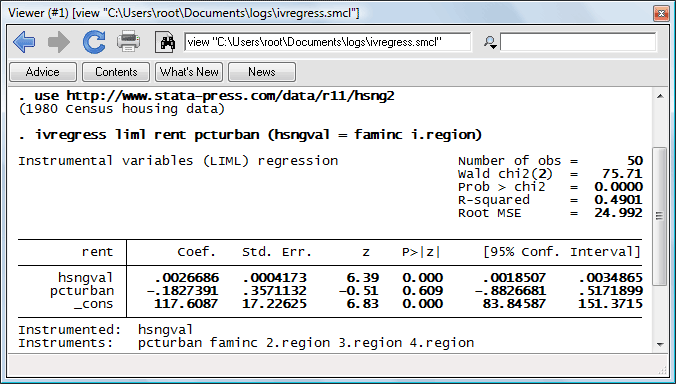The width and height of the screenshot is (676, 384).
Task: Click the pcturban std. err. .3571132
Action: tap(275, 290)
